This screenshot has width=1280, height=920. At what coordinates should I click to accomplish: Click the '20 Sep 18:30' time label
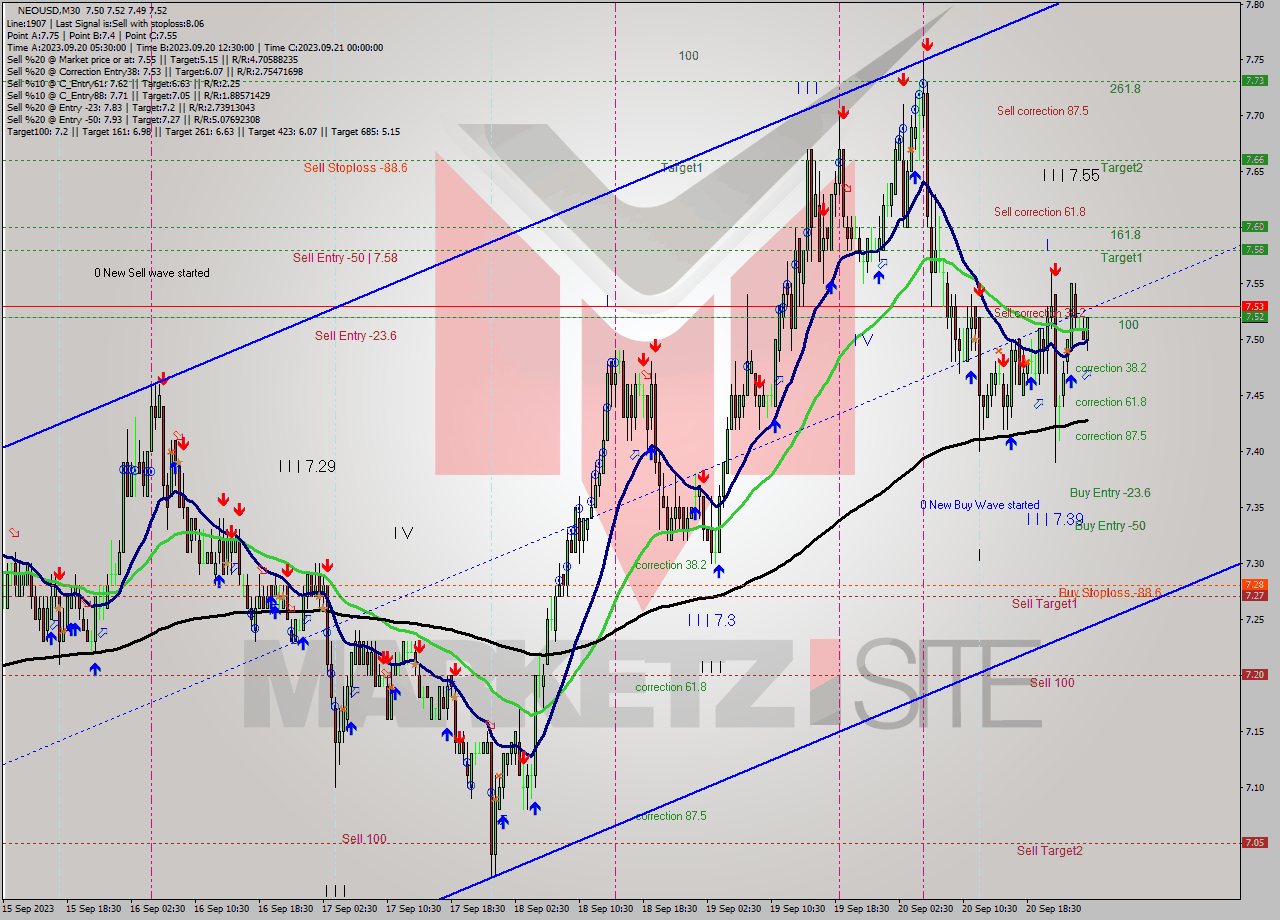(1054, 909)
